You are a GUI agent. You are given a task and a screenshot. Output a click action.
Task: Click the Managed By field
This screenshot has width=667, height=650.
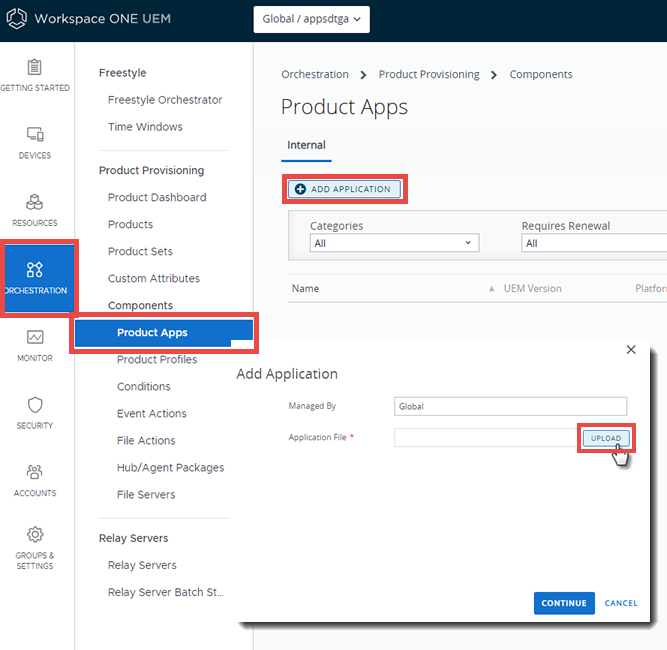(x=510, y=406)
